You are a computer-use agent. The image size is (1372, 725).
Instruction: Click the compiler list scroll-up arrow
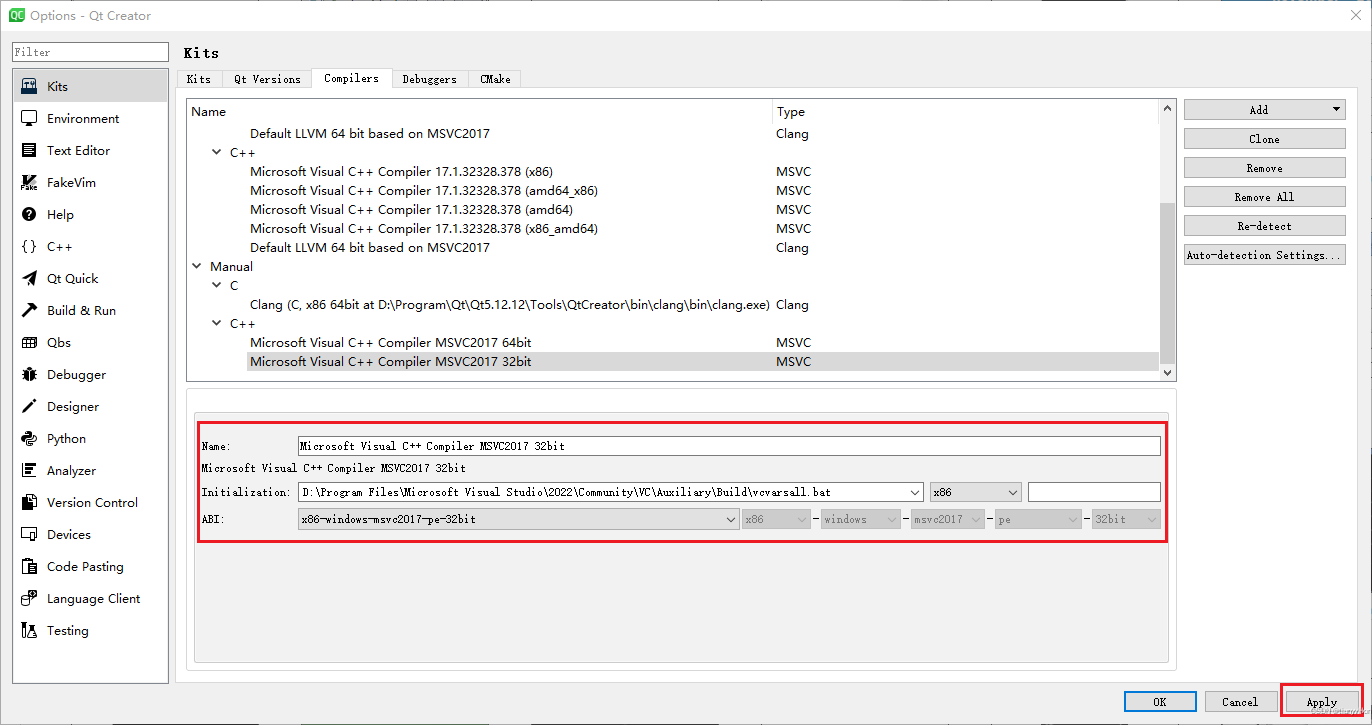[1167, 108]
